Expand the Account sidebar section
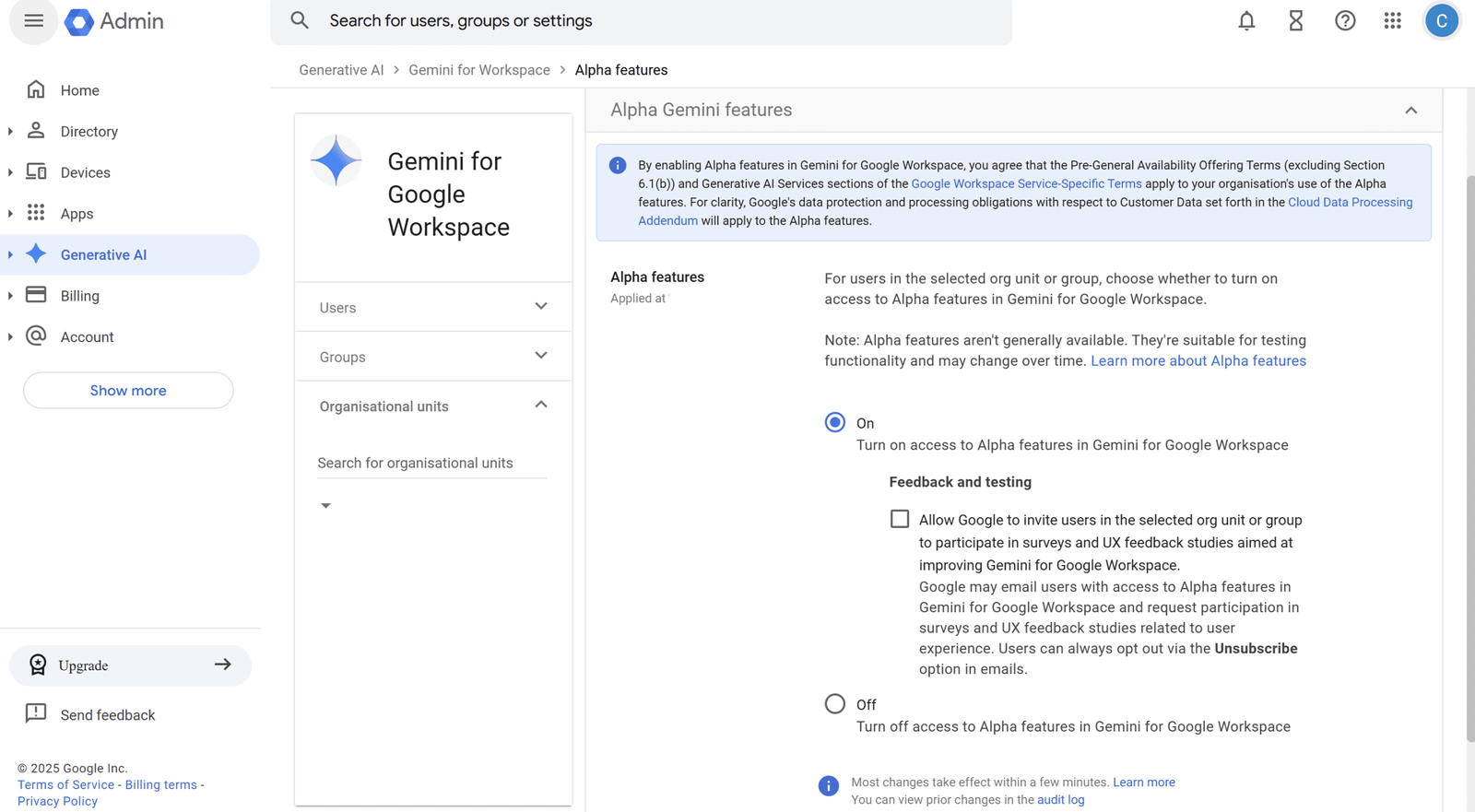The height and width of the screenshot is (812, 1475). pos(10,336)
